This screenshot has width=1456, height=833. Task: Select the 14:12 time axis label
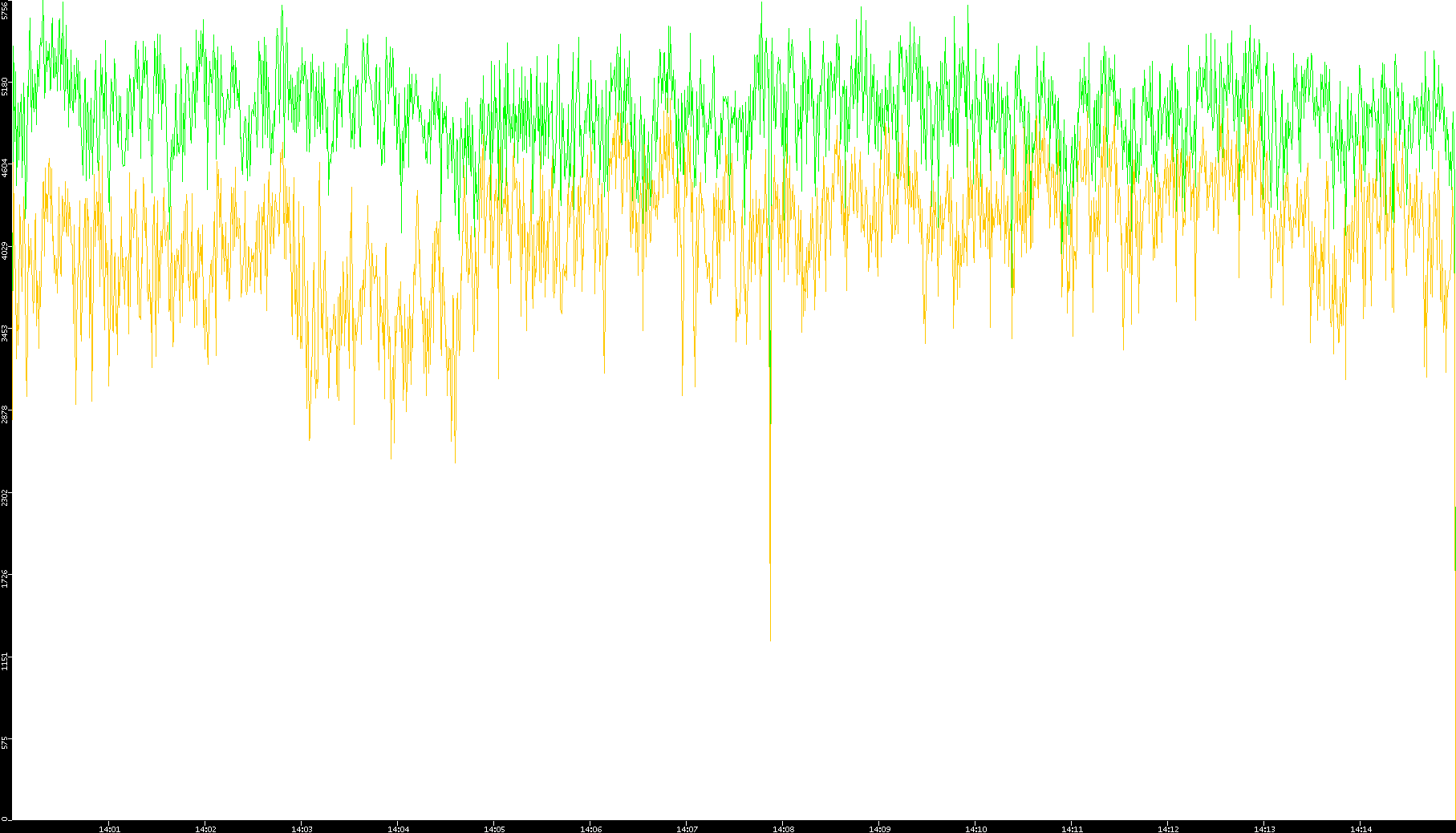click(x=1168, y=829)
